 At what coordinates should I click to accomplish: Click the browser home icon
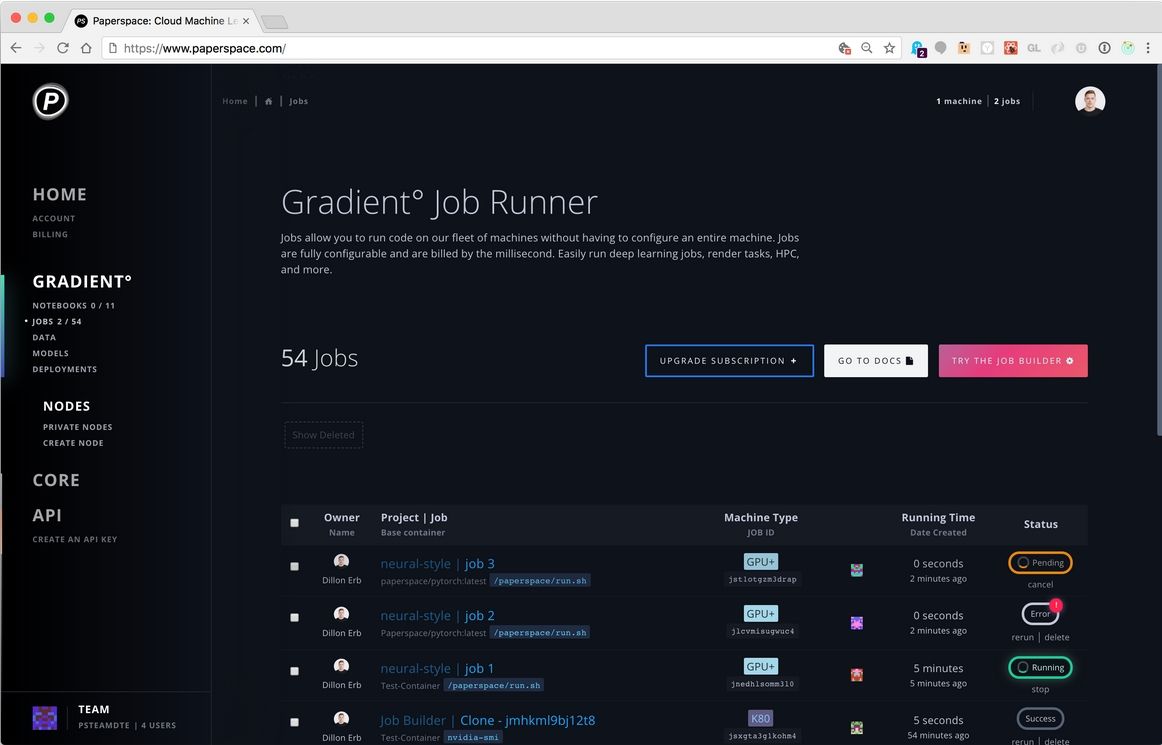86,48
